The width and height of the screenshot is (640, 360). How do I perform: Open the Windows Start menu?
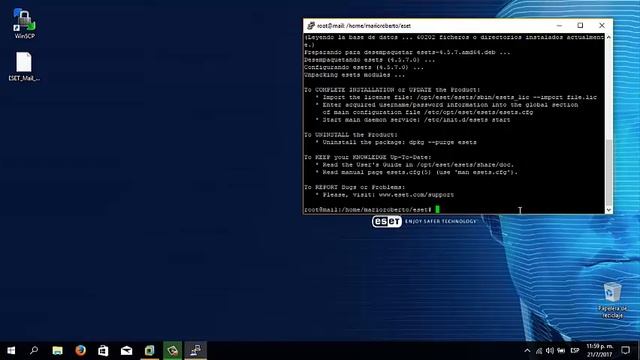coord(11,351)
